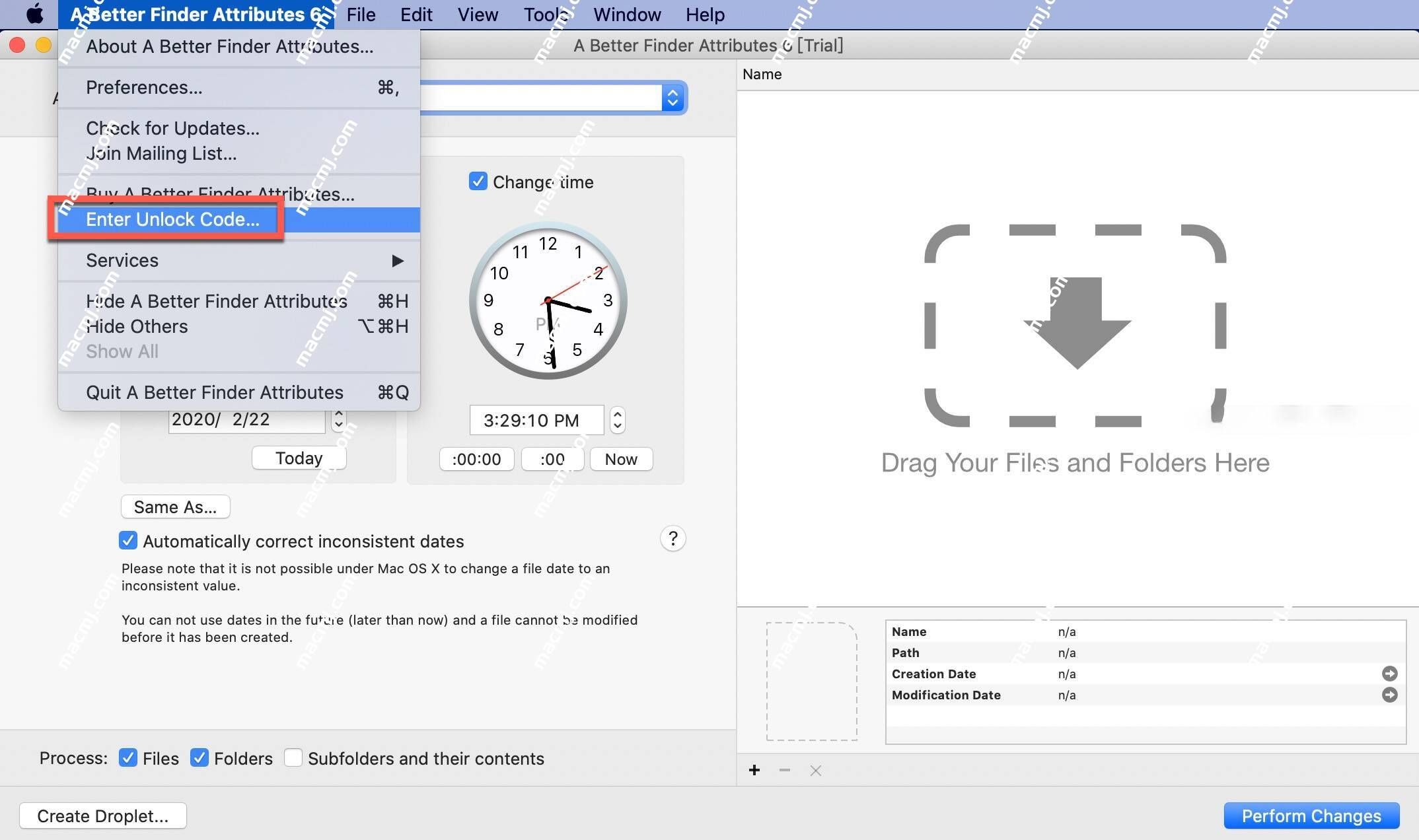Screen dimensions: 1419x840
Task: Choose Preferences from the app menu
Action: (x=239, y=87)
